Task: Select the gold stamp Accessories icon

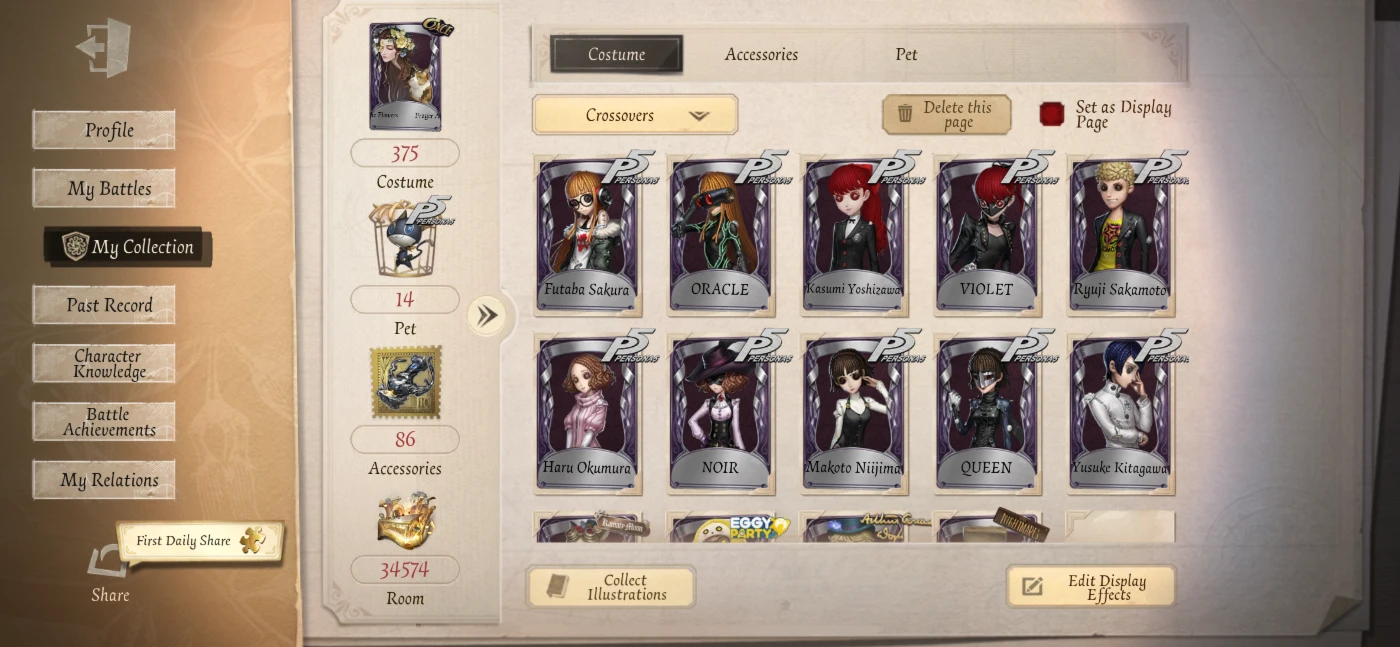Action: click(405, 383)
